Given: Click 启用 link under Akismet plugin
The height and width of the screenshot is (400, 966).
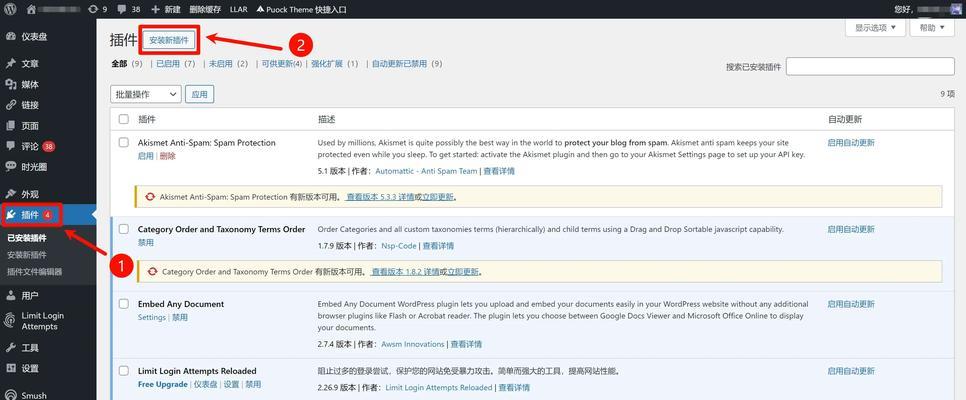Looking at the screenshot, I should pyautogui.click(x=145, y=156).
